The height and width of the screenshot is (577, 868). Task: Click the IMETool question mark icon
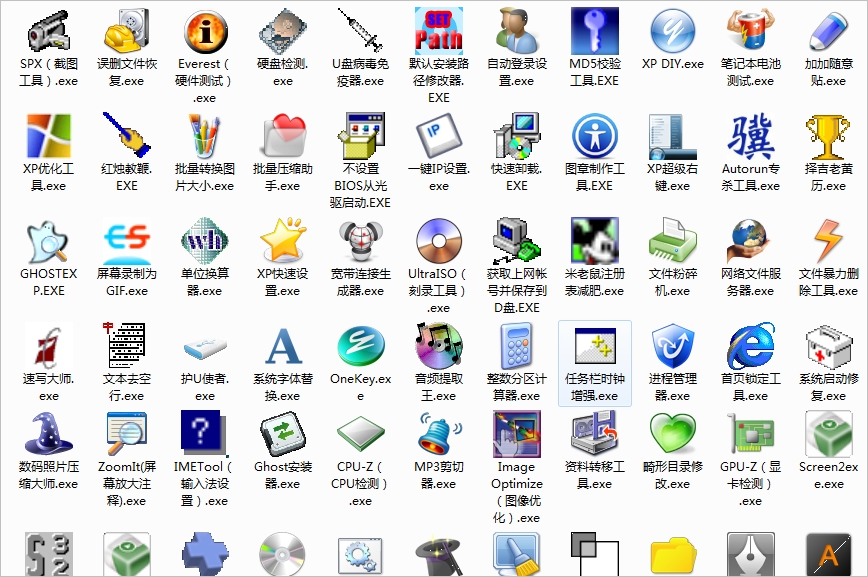205,433
